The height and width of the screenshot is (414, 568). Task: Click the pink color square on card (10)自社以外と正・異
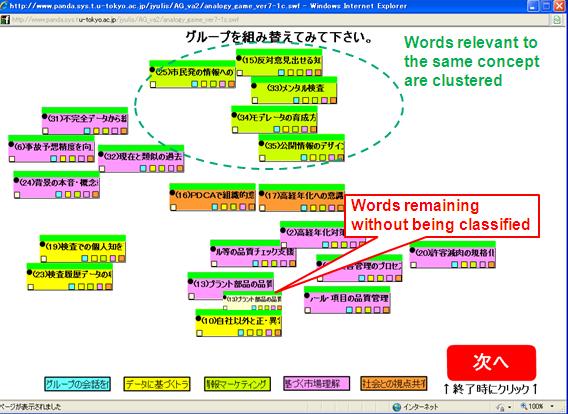point(269,333)
